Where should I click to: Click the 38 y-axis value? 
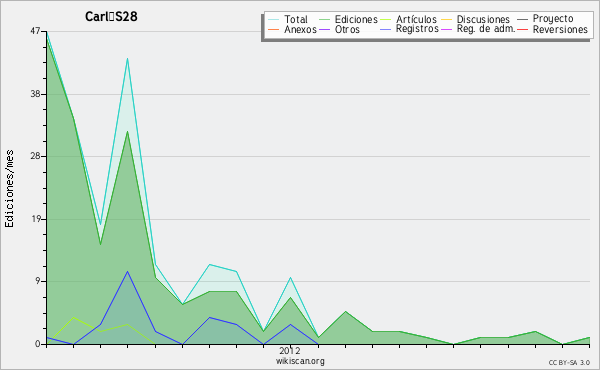35,94
